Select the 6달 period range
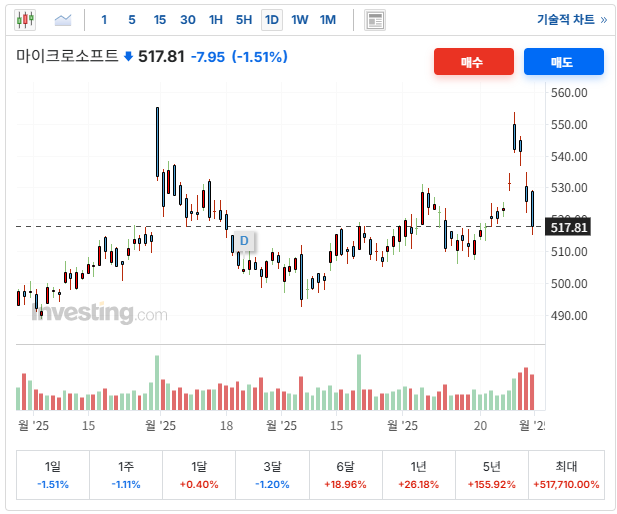 [x=345, y=475]
